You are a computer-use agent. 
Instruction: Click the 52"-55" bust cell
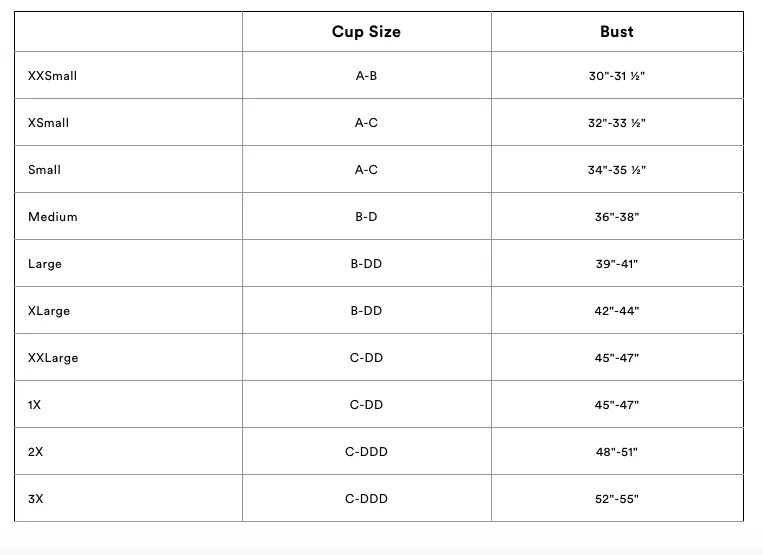click(x=617, y=499)
